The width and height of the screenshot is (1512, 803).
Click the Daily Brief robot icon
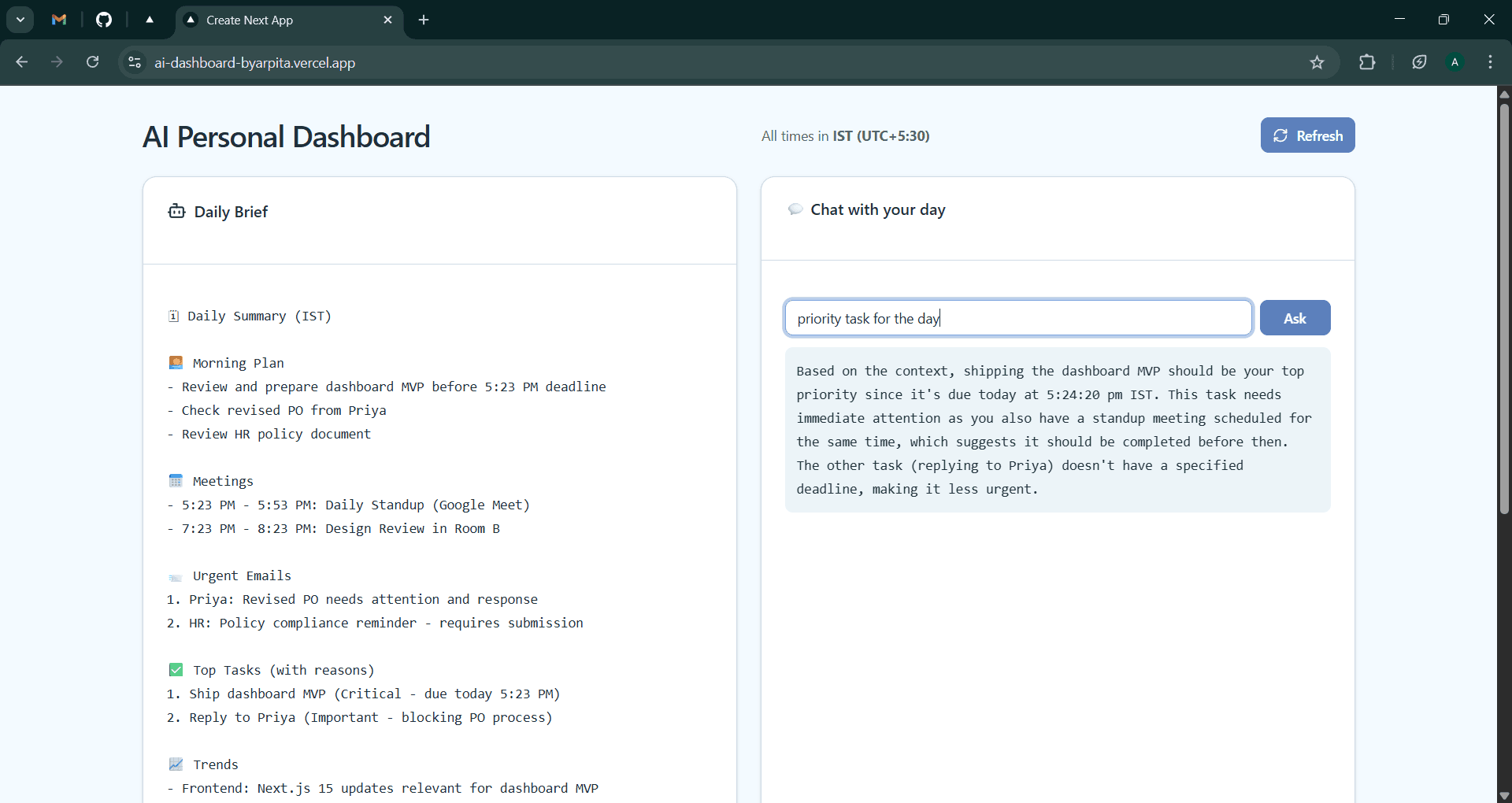point(176,211)
